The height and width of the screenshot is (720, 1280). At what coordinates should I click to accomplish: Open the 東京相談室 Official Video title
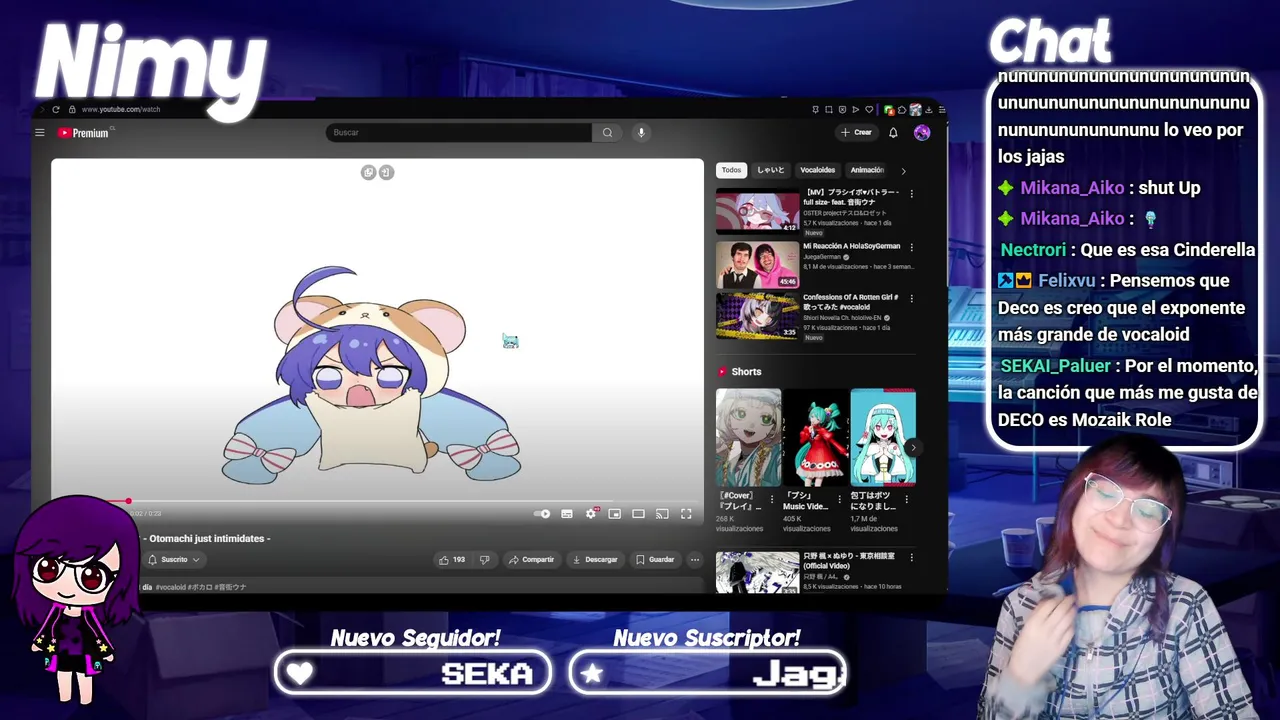pyautogui.click(x=848, y=560)
